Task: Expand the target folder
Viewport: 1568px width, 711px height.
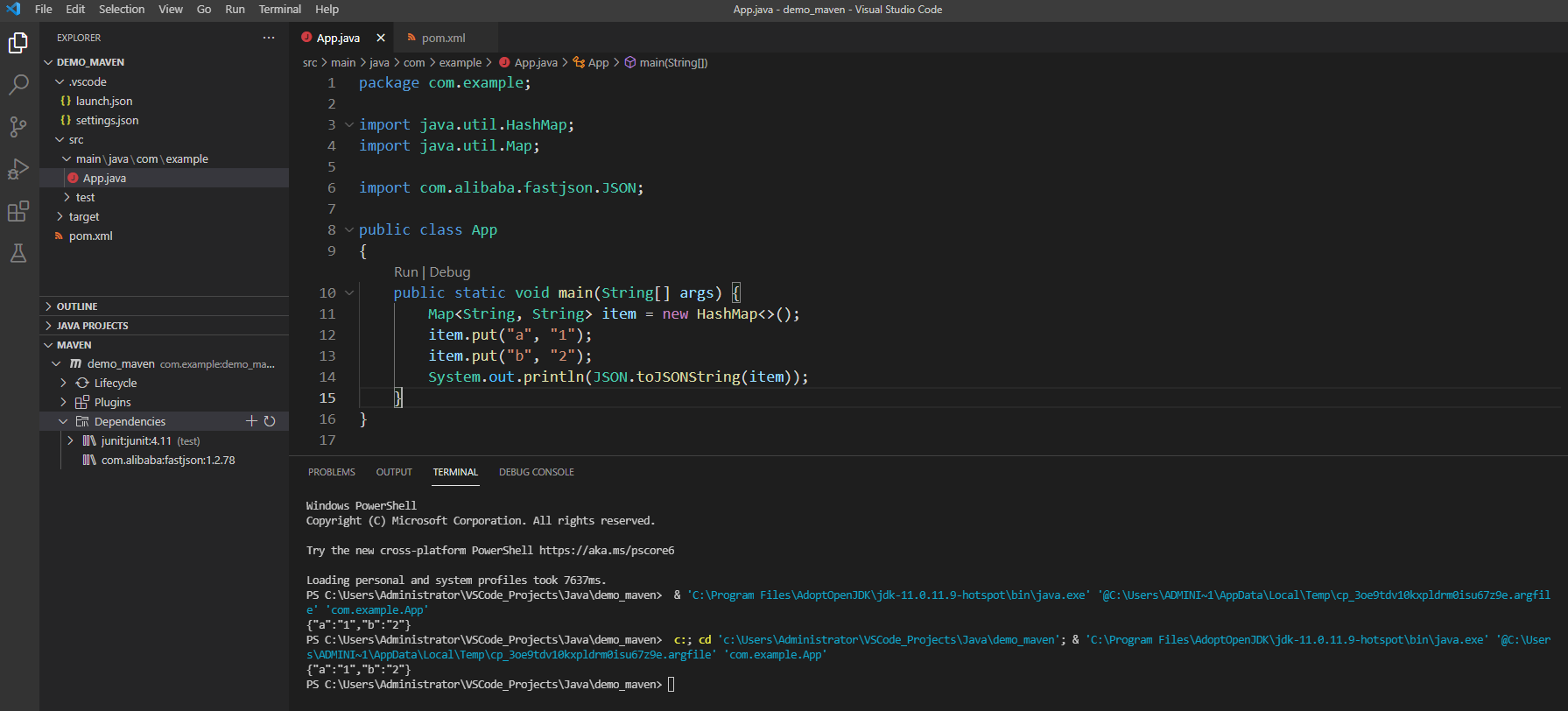Action: click(x=60, y=216)
